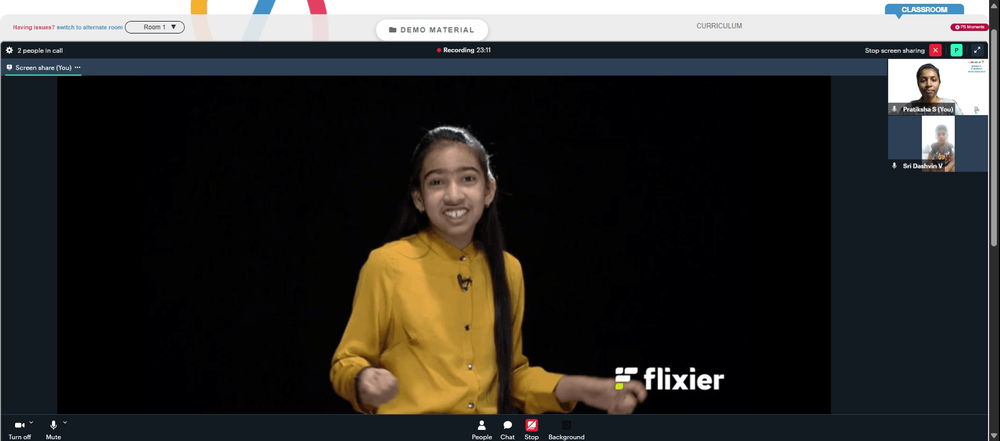Open the Background effects option

pyautogui.click(x=566, y=430)
